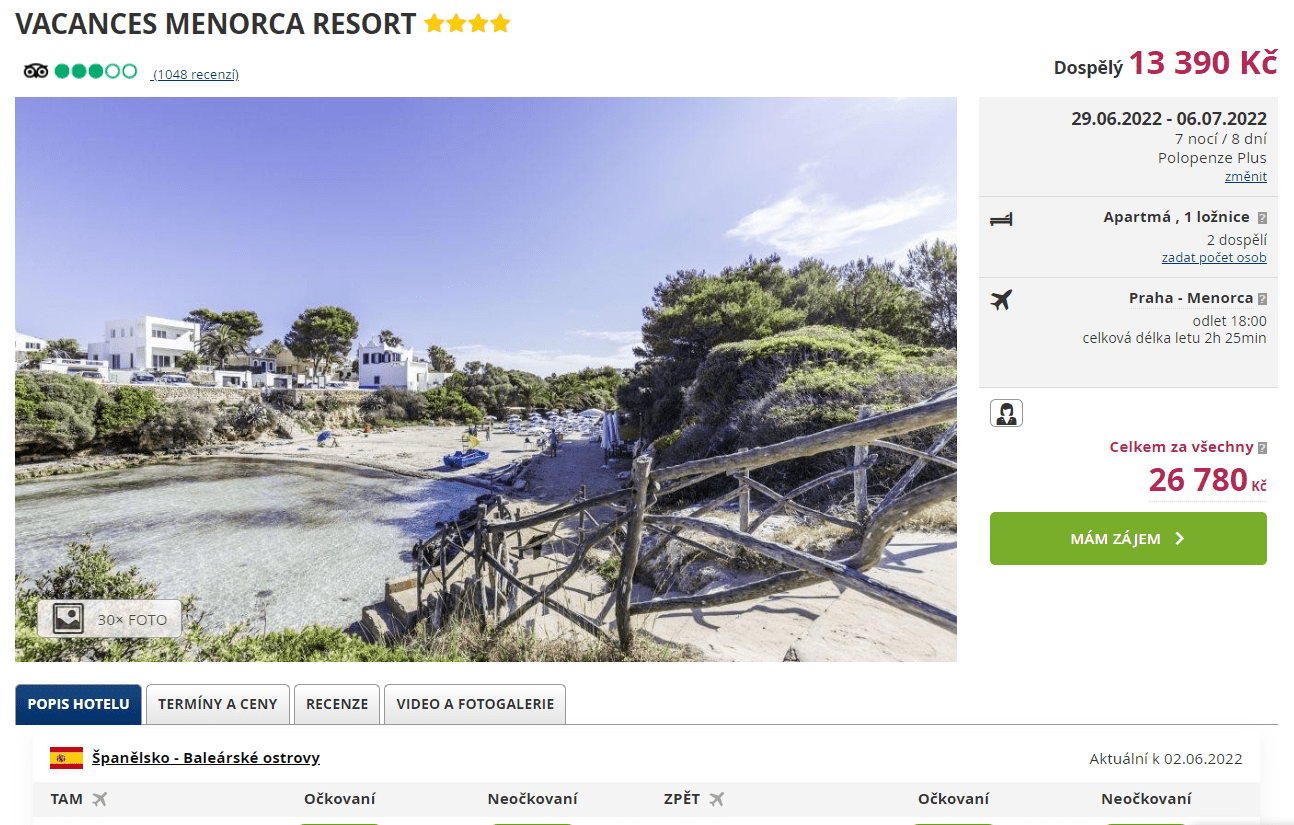Click the photo gallery icon on the image

(68, 618)
